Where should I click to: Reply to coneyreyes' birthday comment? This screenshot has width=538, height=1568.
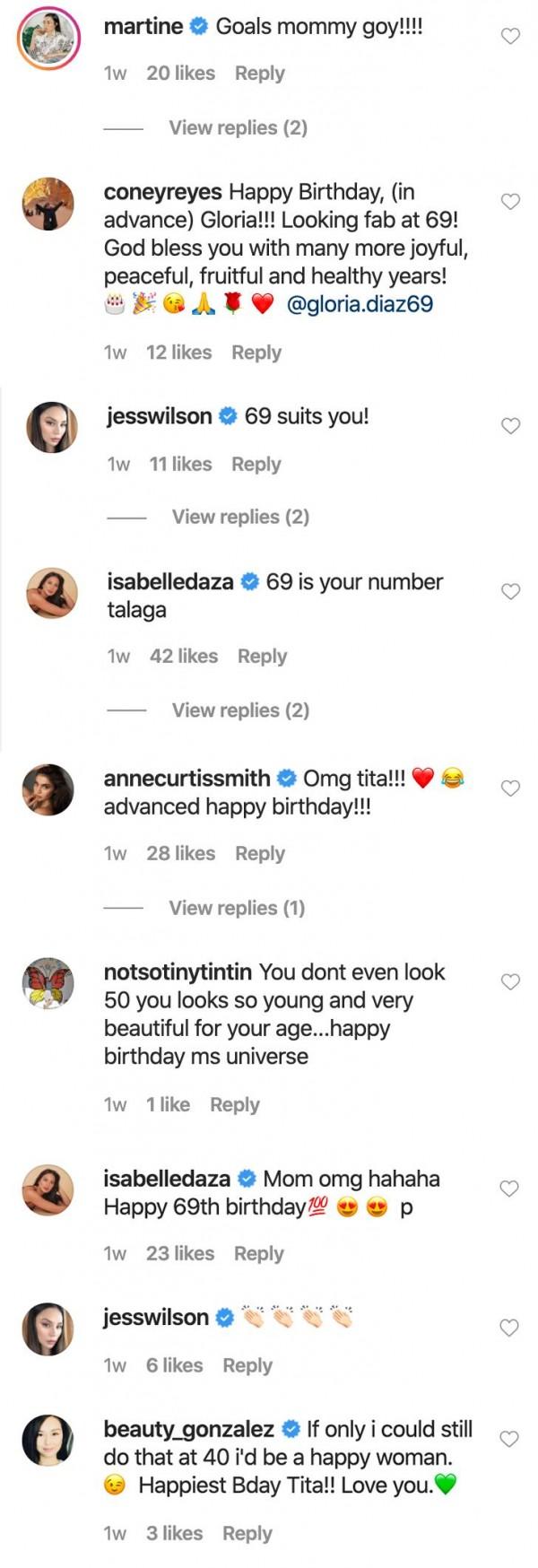[256, 353]
